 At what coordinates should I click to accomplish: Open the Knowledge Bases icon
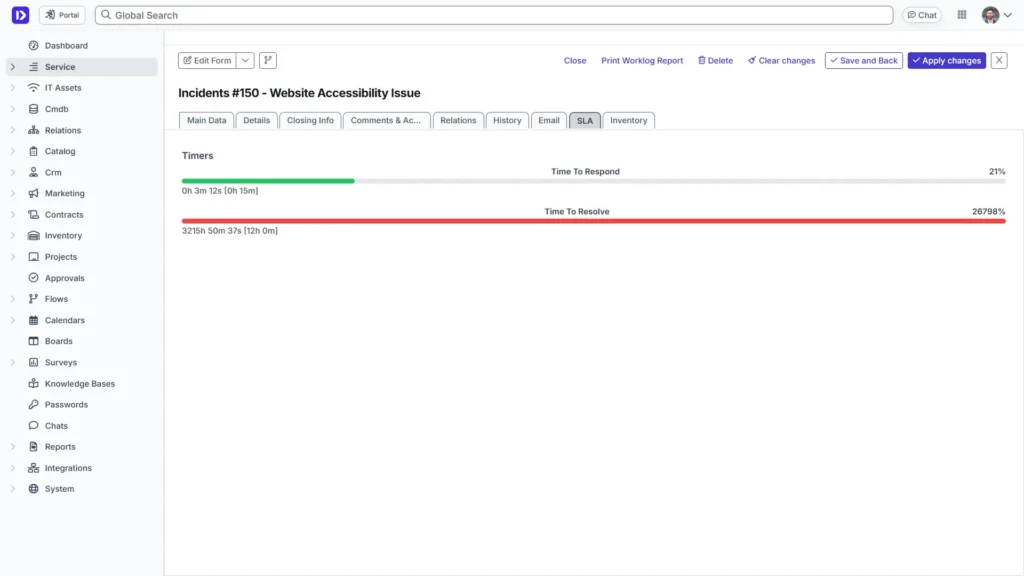tap(33, 383)
